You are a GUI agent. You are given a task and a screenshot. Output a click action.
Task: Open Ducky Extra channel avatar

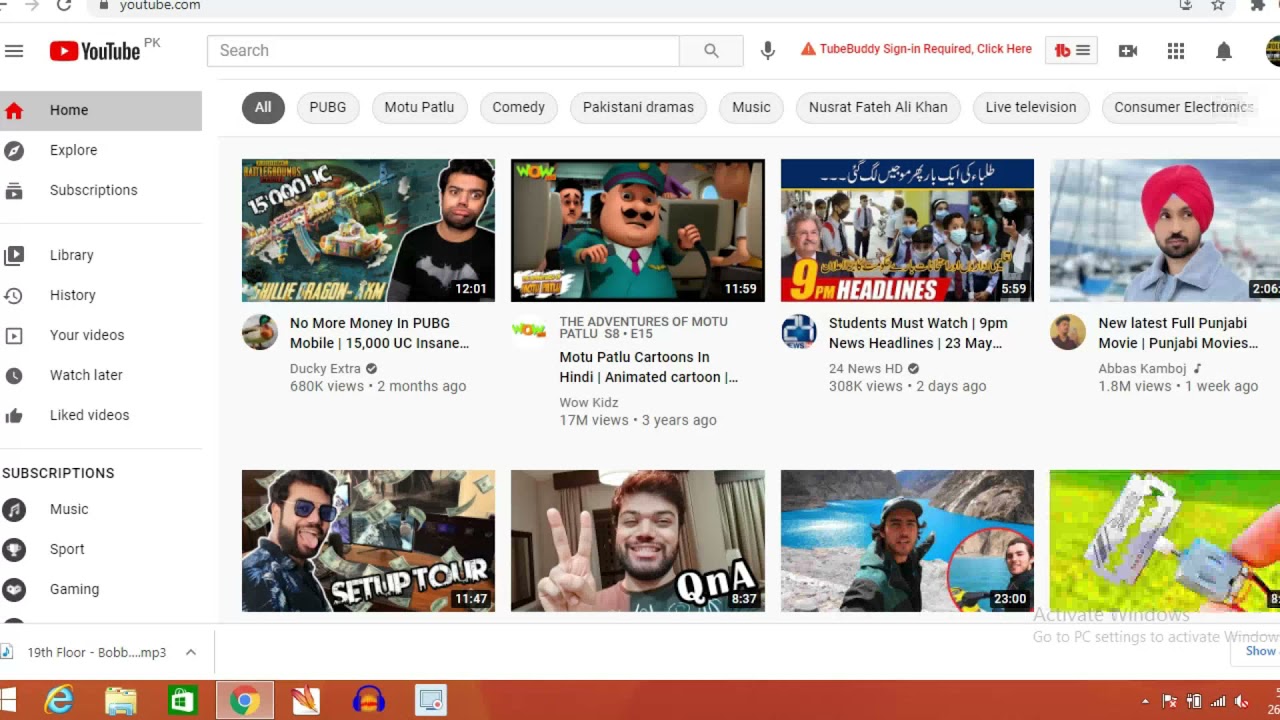click(x=260, y=332)
